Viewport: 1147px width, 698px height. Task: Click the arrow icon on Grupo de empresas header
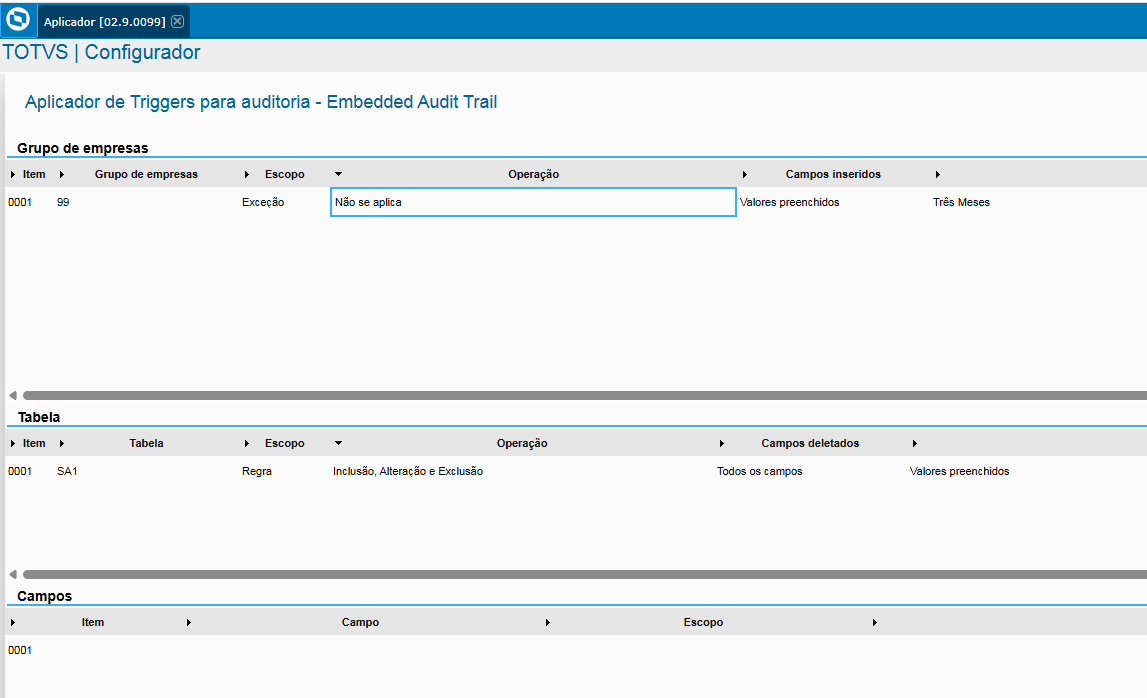(x=246, y=173)
